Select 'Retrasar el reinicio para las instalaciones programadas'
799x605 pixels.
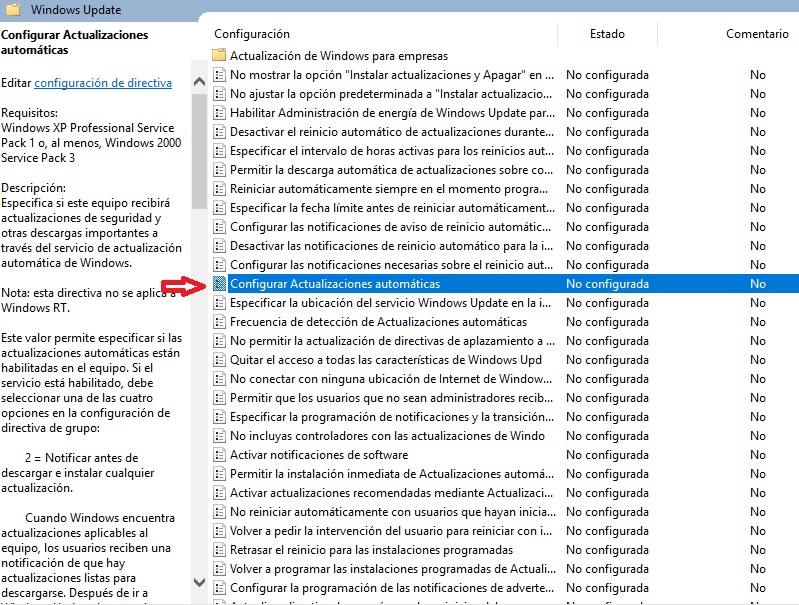(x=371, y=550)
